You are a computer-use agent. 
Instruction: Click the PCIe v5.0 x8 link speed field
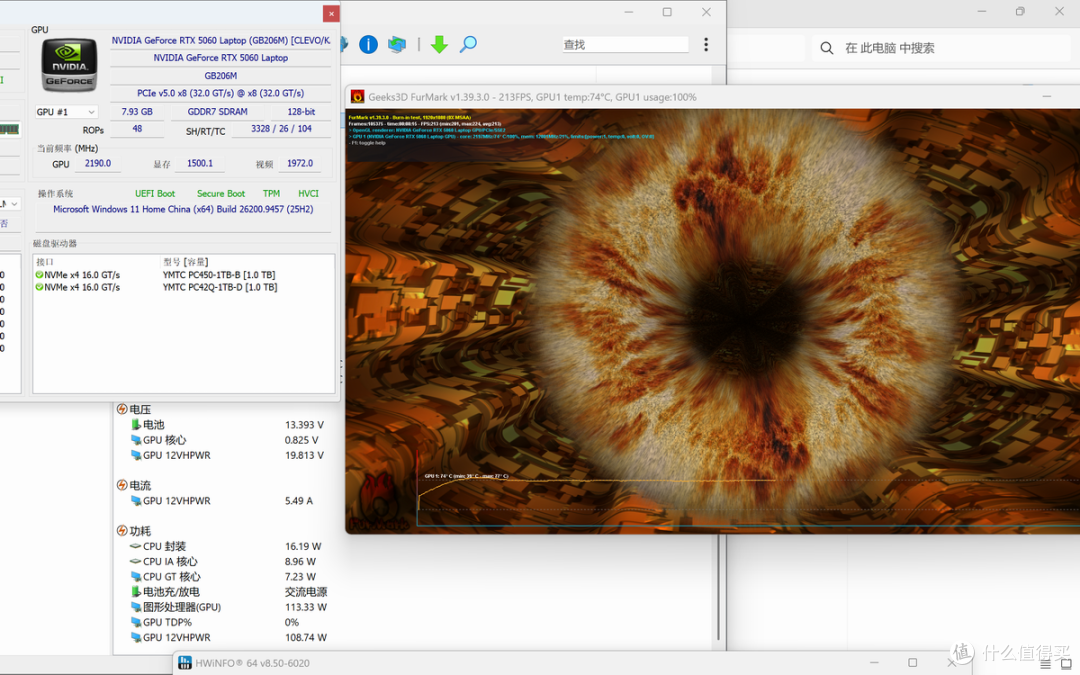220,93
